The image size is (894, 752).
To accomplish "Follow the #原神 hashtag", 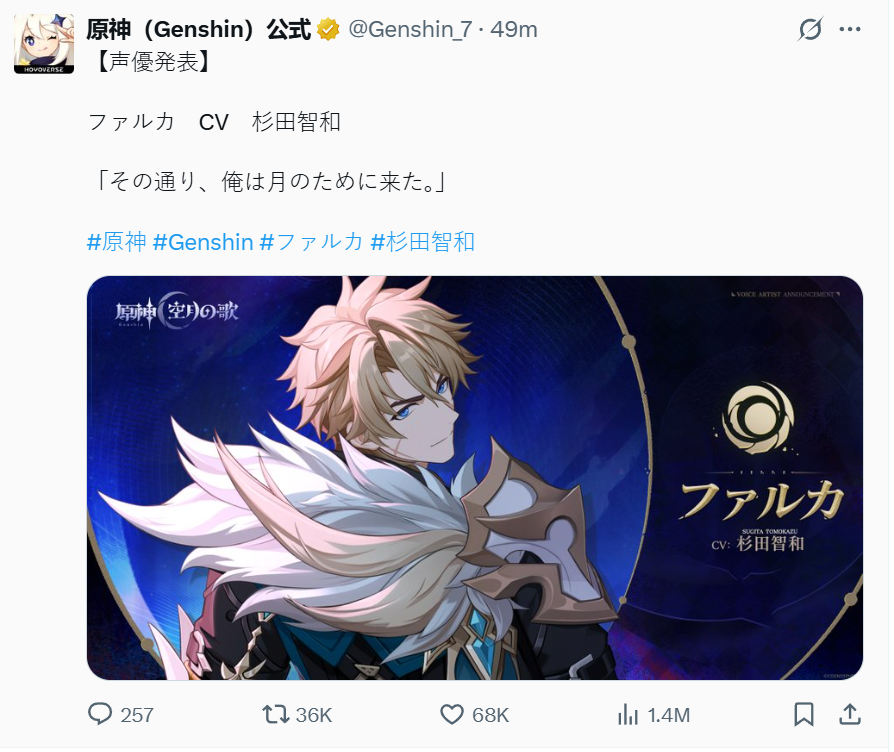I will pyautogui.click(x=117, y=242).
